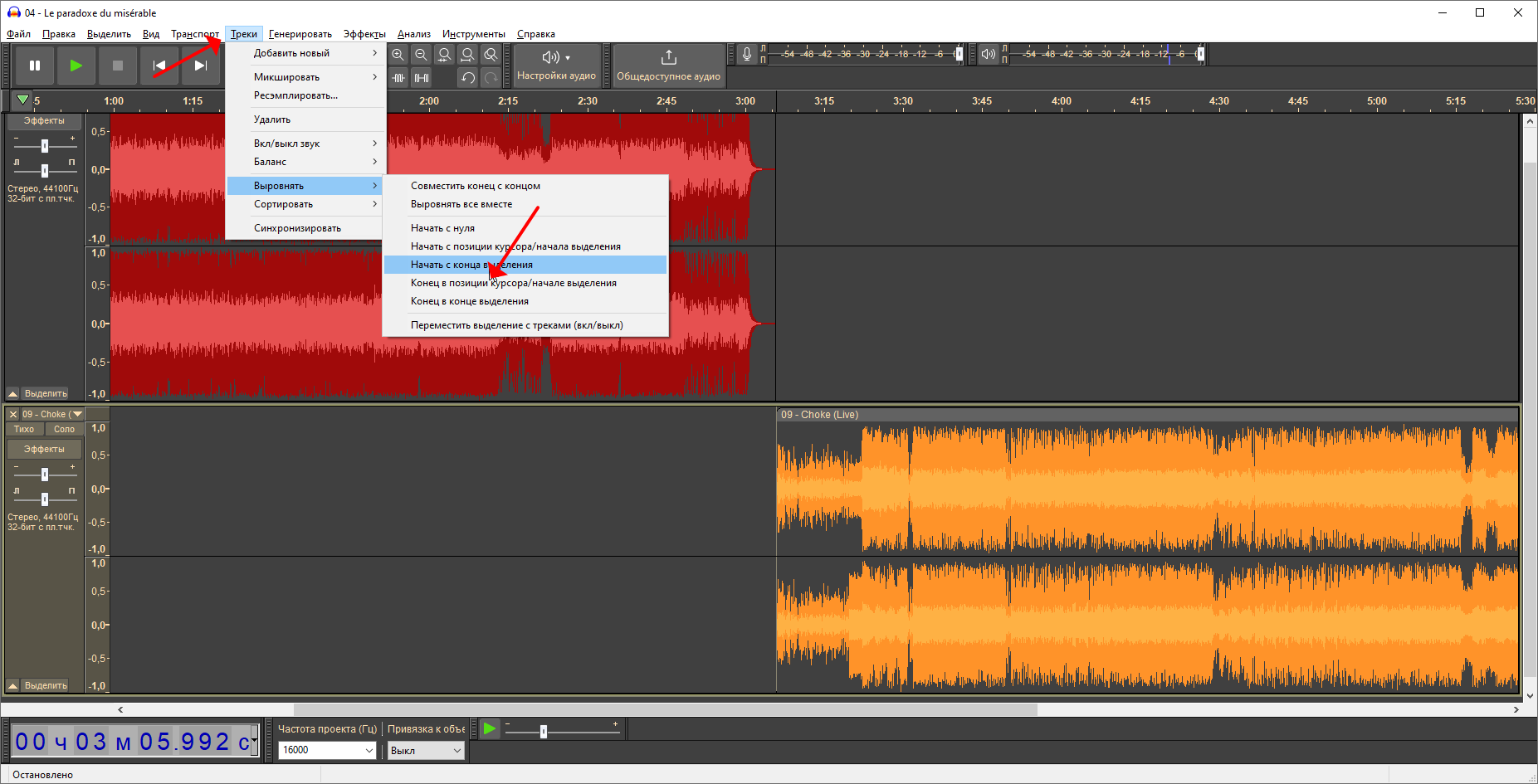The image size is (1538, 784).
Task: Trim audio outside selection icon
Action: point(398,78)
